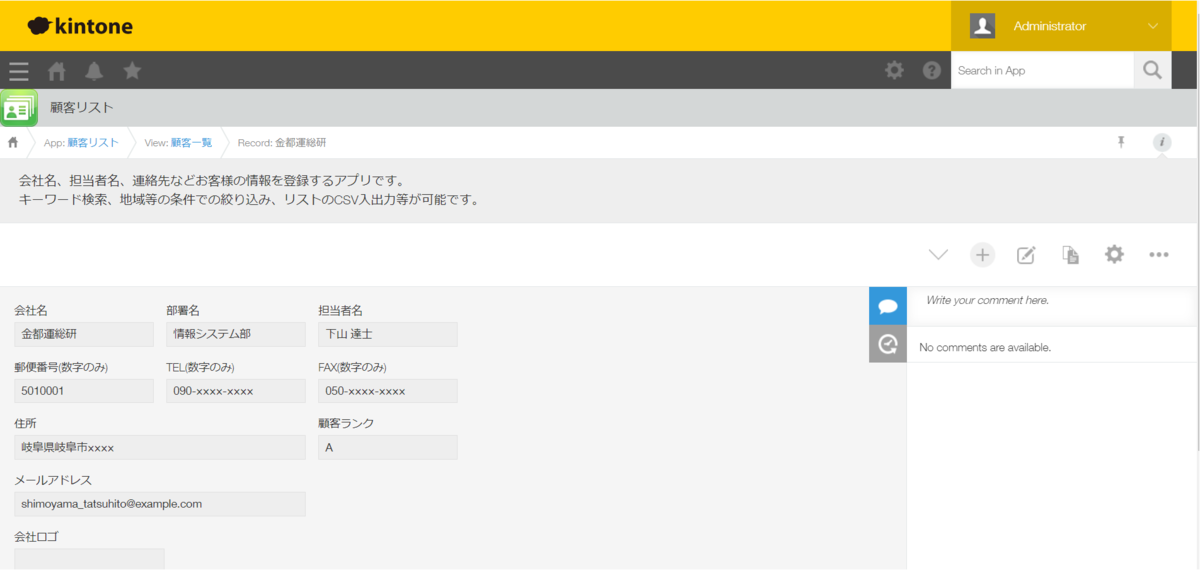The height and width of the screenshot is (570, 1200).
Task: Click the search magnifier button
Action: point(1152,70)
